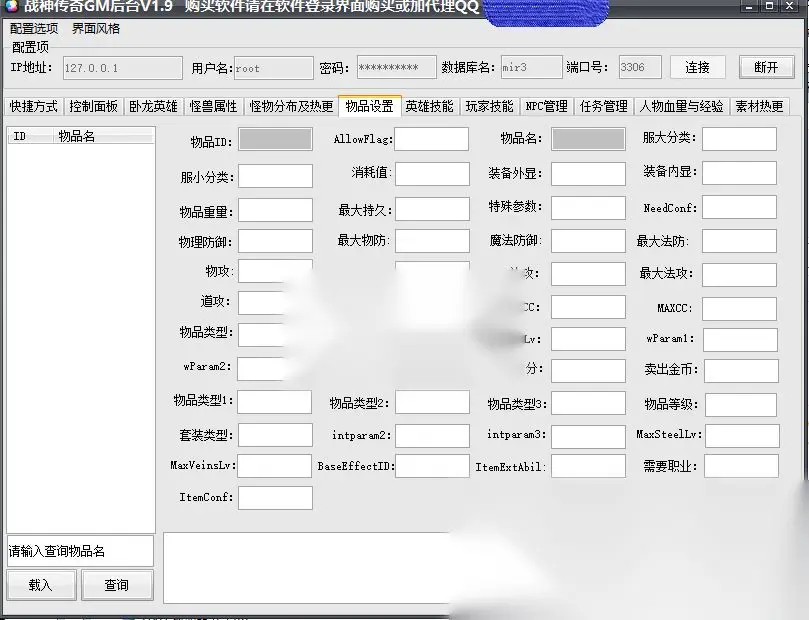Click the 物品重量 input field
Viewport: 809px width, 620px height.
pyautogui.click(x=276, y=210)
